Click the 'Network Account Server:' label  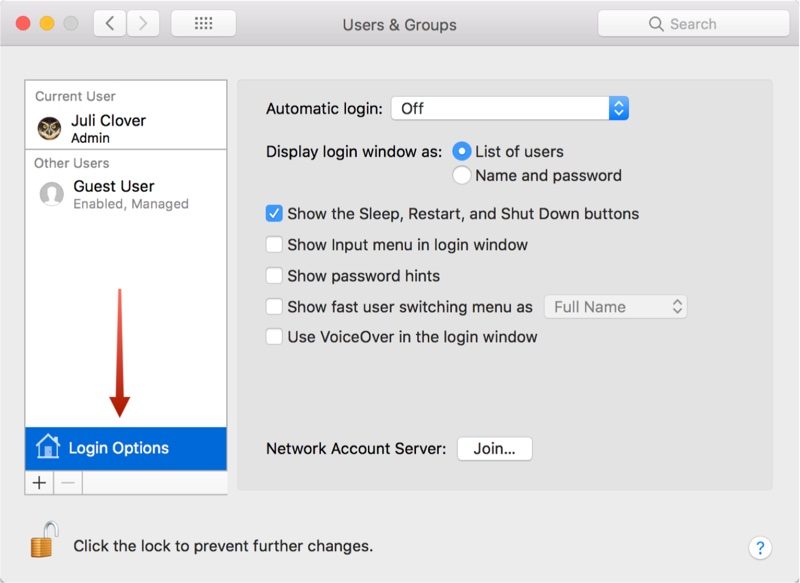(356, 449)
